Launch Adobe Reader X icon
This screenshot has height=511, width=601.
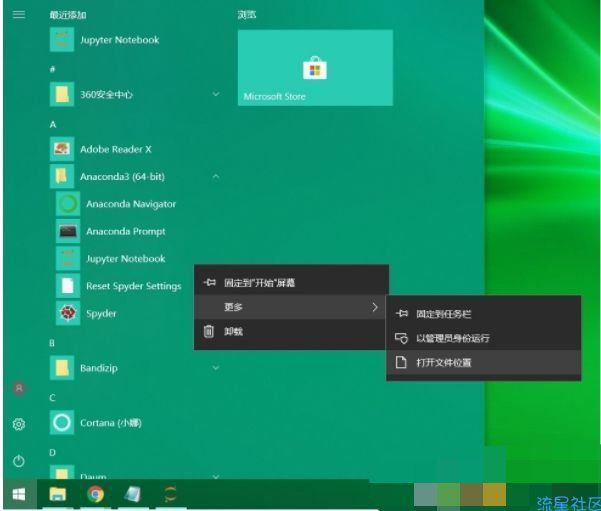(62, 149)
